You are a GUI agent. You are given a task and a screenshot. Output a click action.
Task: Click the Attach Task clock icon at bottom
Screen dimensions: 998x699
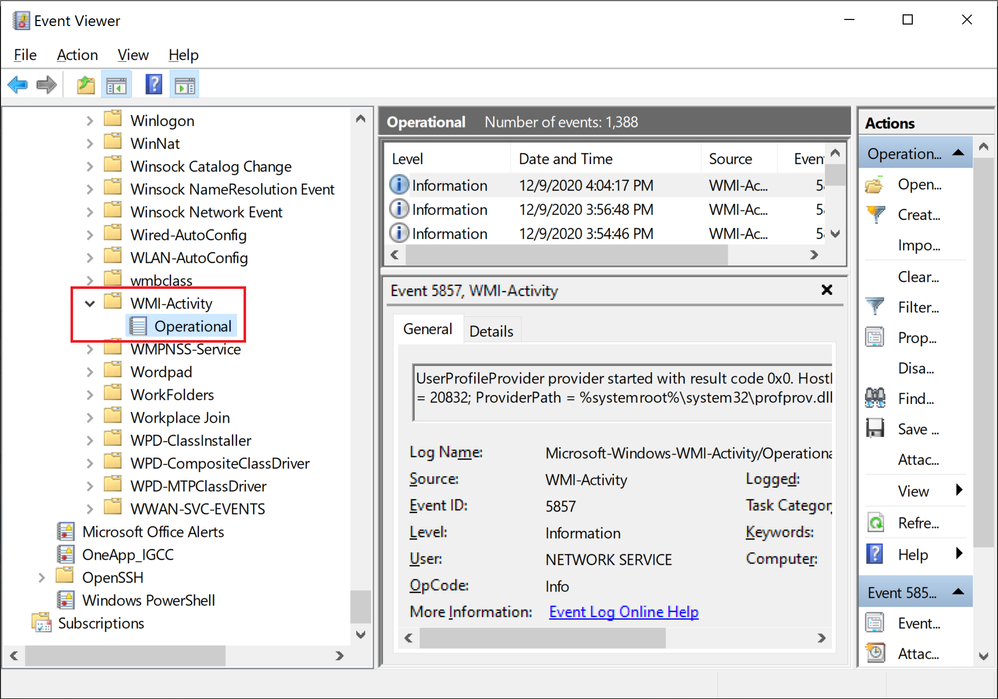point(875,653)
